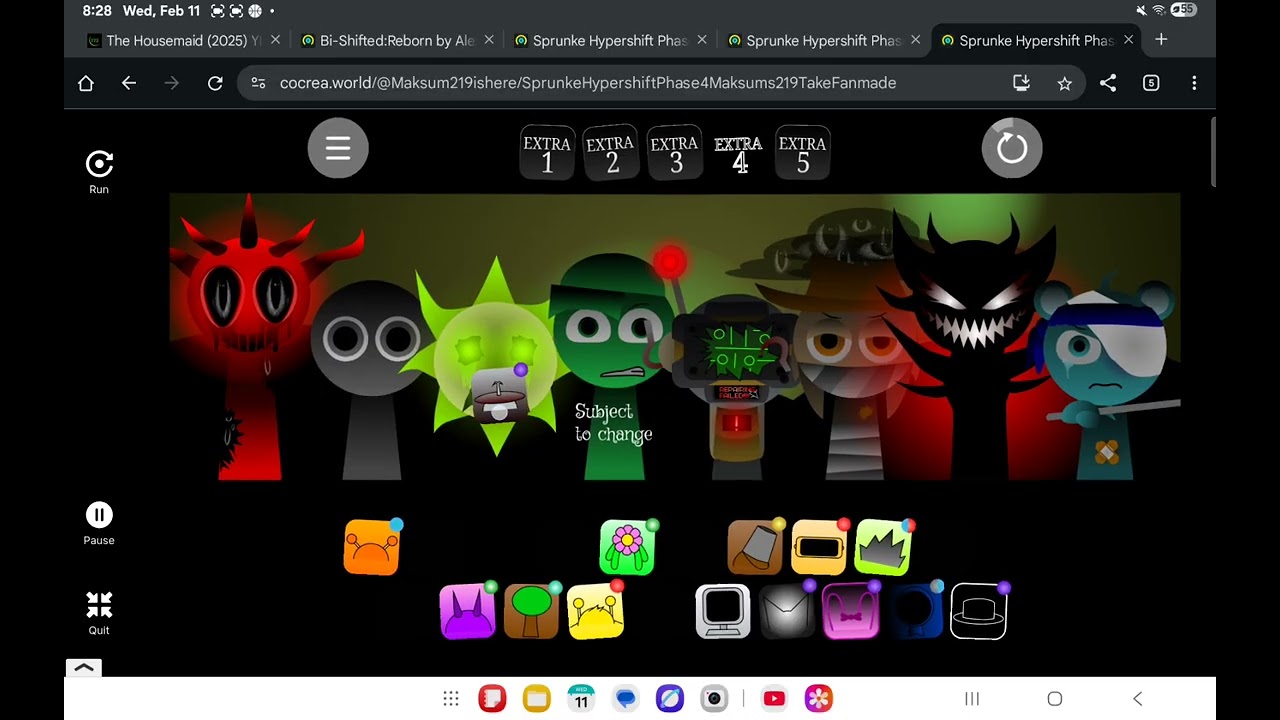Show recent apps with navigation button

click(x=972, y=699)
